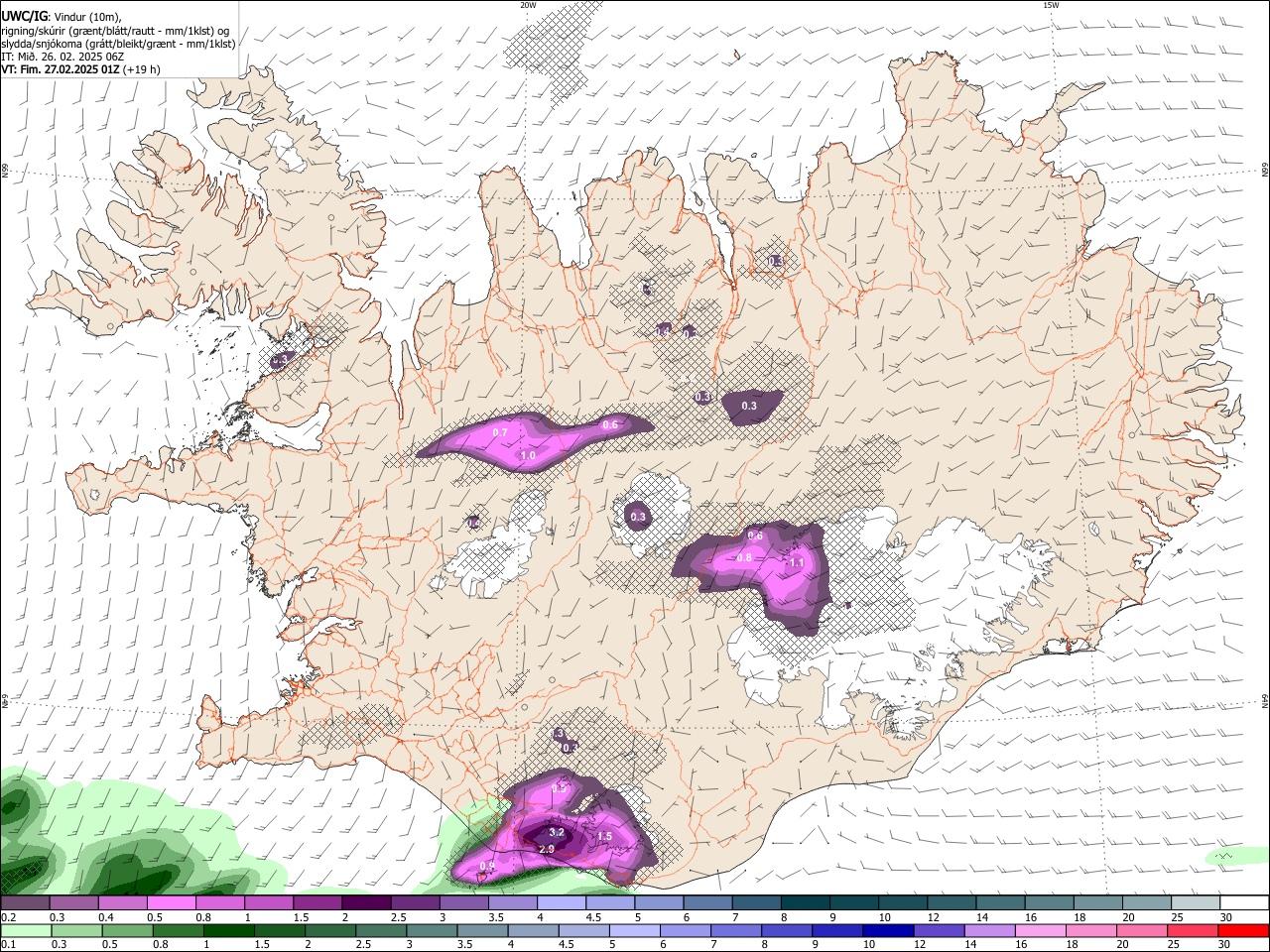Click the "0.1" label under the lower legend
Image resolution: width=1270 pixels, height=952 pixels.
click(x=7, y=945)
